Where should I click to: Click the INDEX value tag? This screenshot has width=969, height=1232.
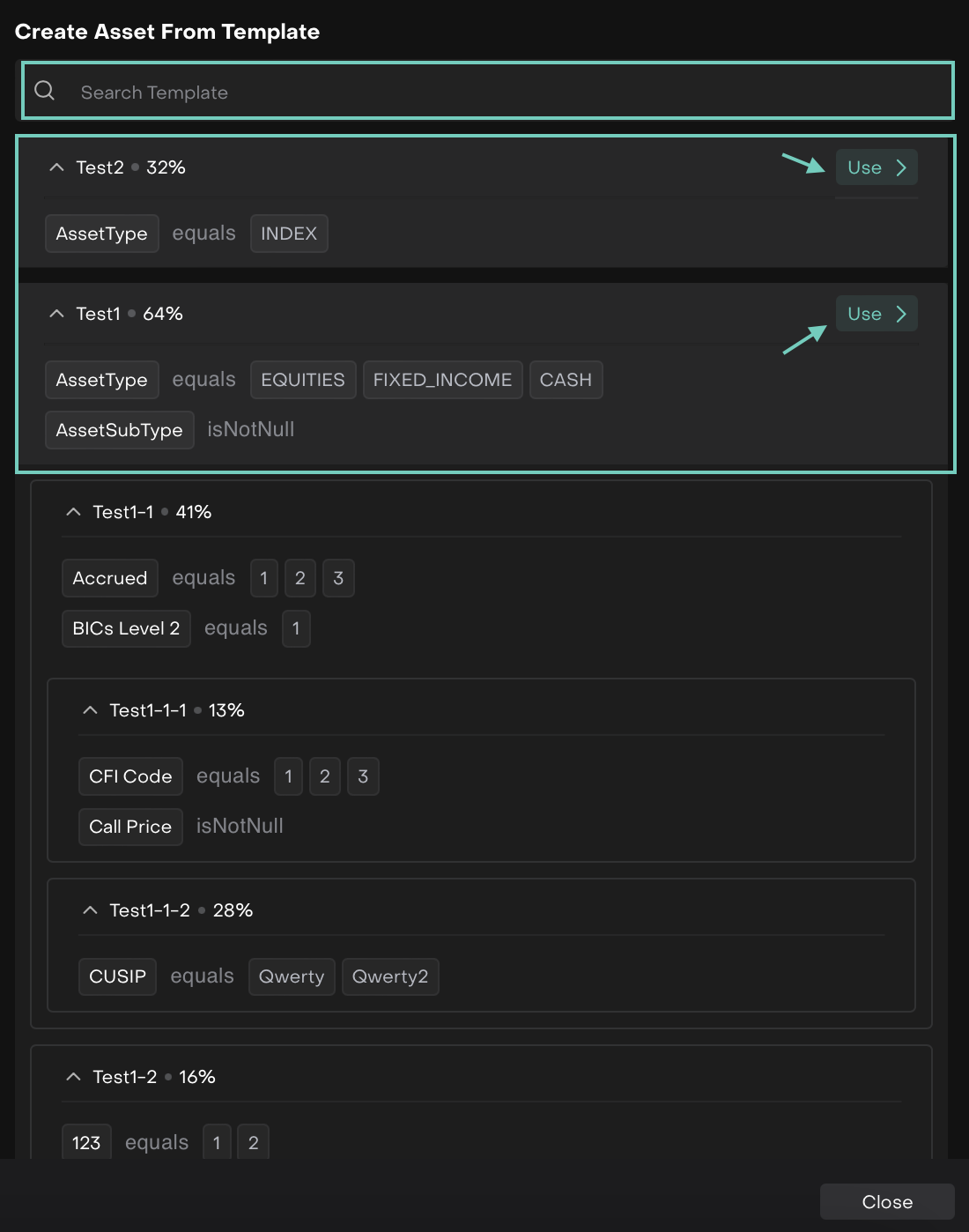tap(289, 234)
